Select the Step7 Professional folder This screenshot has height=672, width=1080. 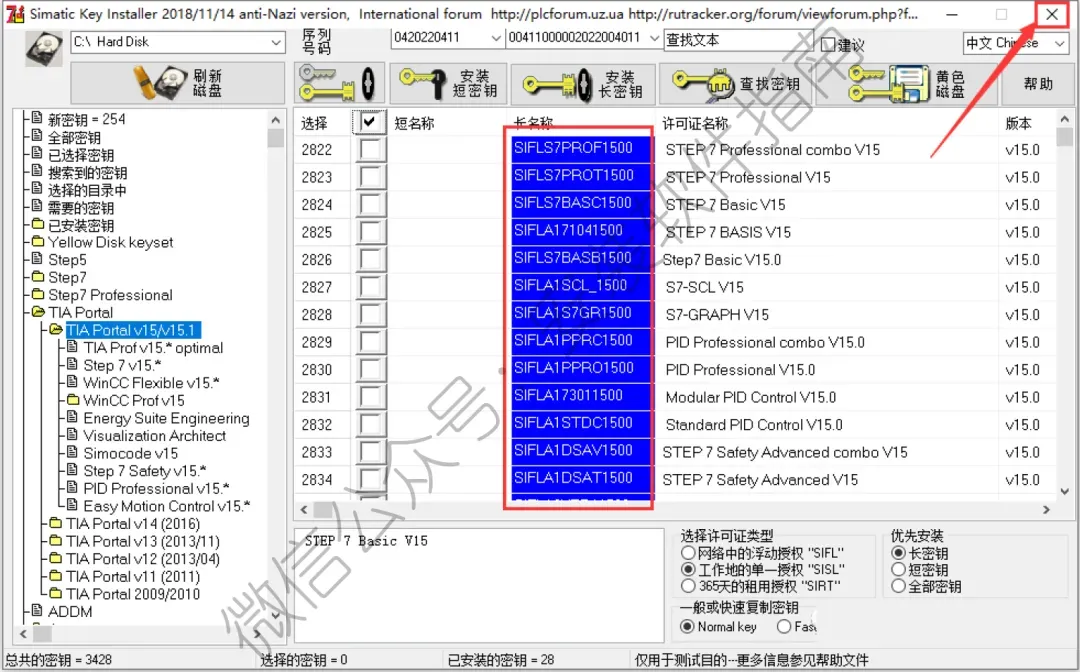pos(110,295)
